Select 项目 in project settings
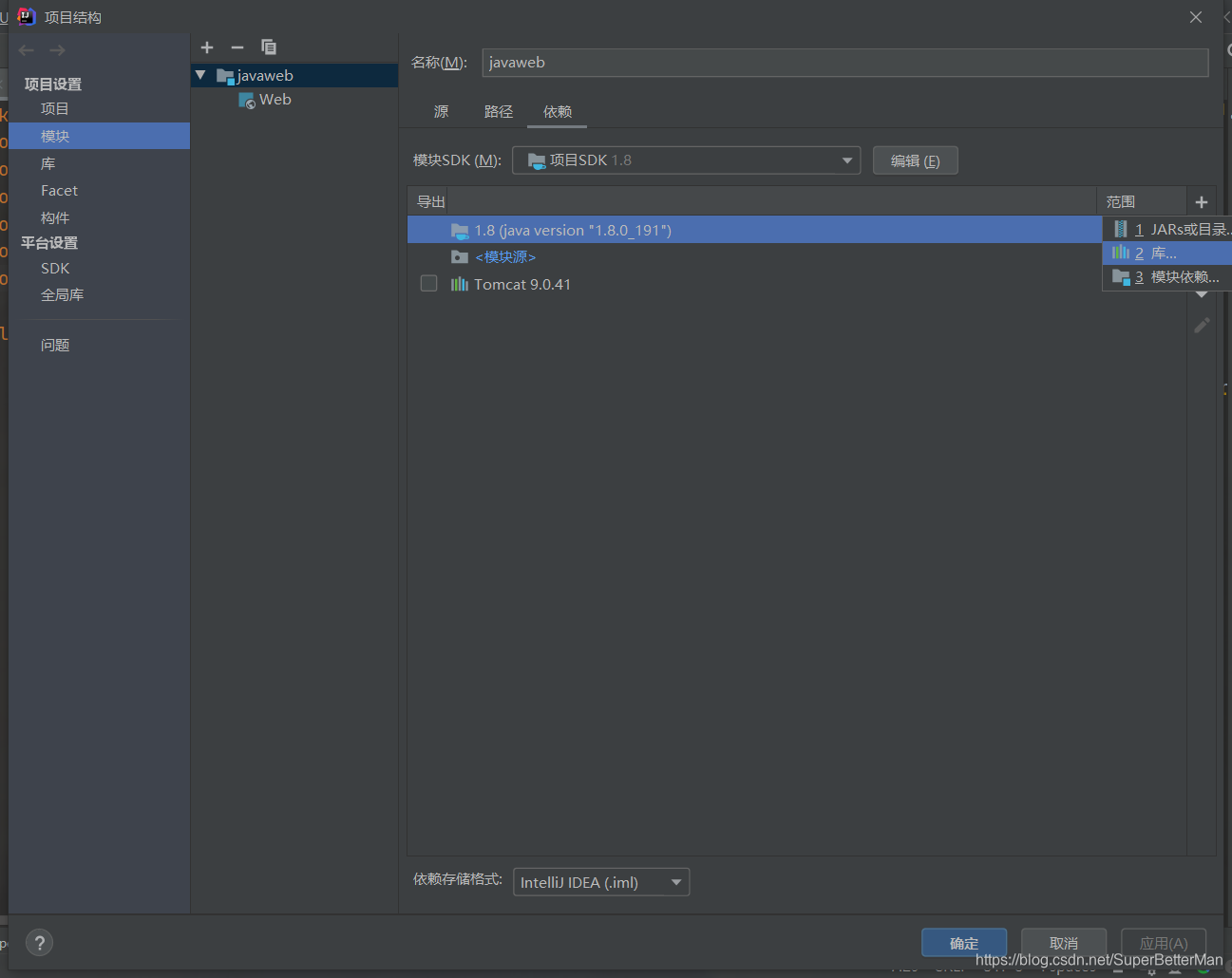 tap(55, 109)
